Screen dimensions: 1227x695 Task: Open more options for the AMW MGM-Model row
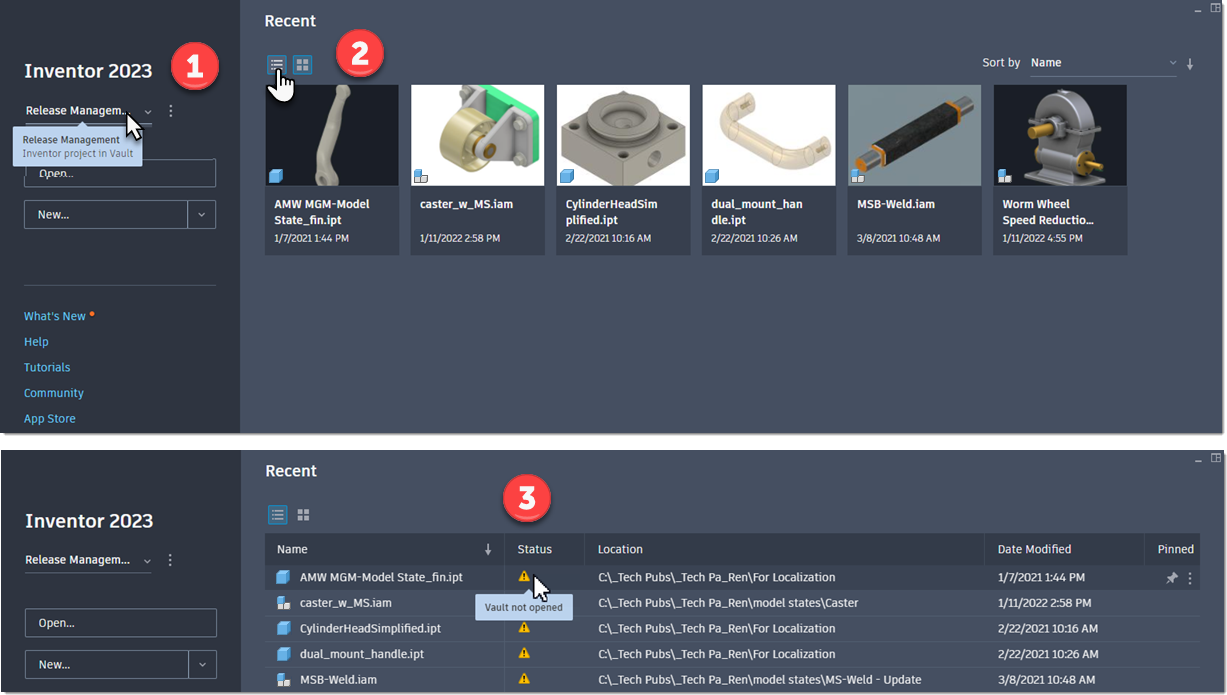(x=1190, y=578)
